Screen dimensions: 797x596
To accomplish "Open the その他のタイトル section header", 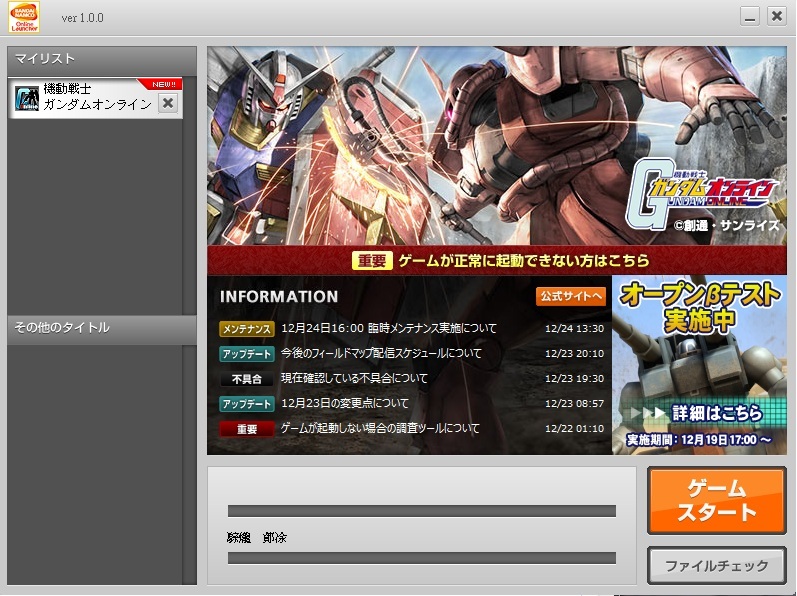I will tap(102, 328).
